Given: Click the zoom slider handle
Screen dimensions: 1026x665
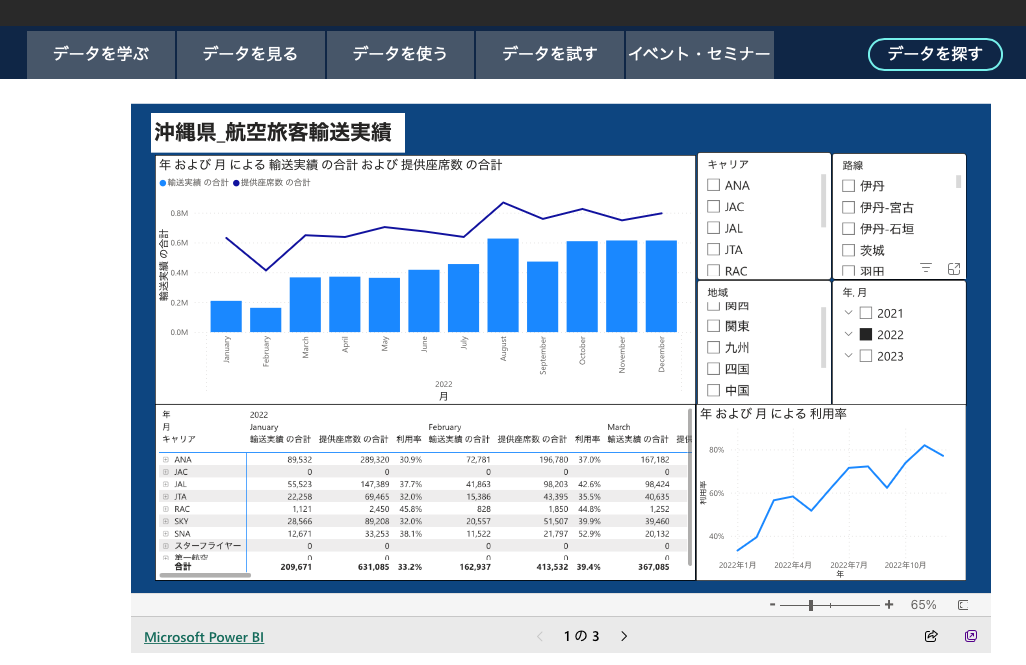Looking at the screenshot, I should tap(811, 605).
